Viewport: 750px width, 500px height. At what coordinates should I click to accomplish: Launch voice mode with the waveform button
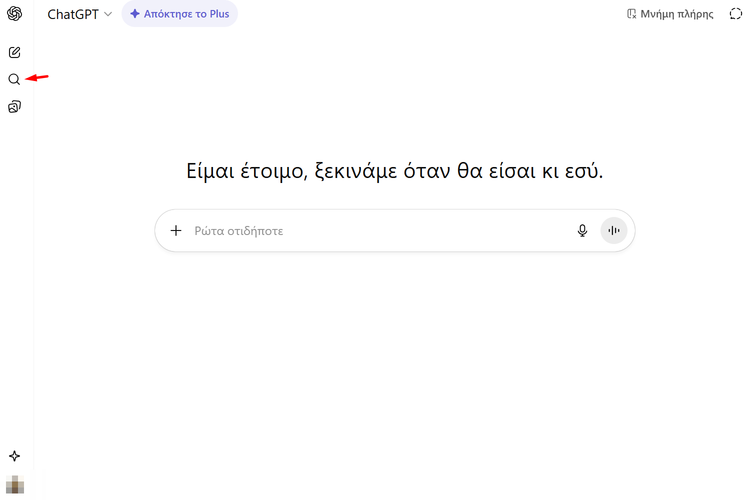[614, 230]
